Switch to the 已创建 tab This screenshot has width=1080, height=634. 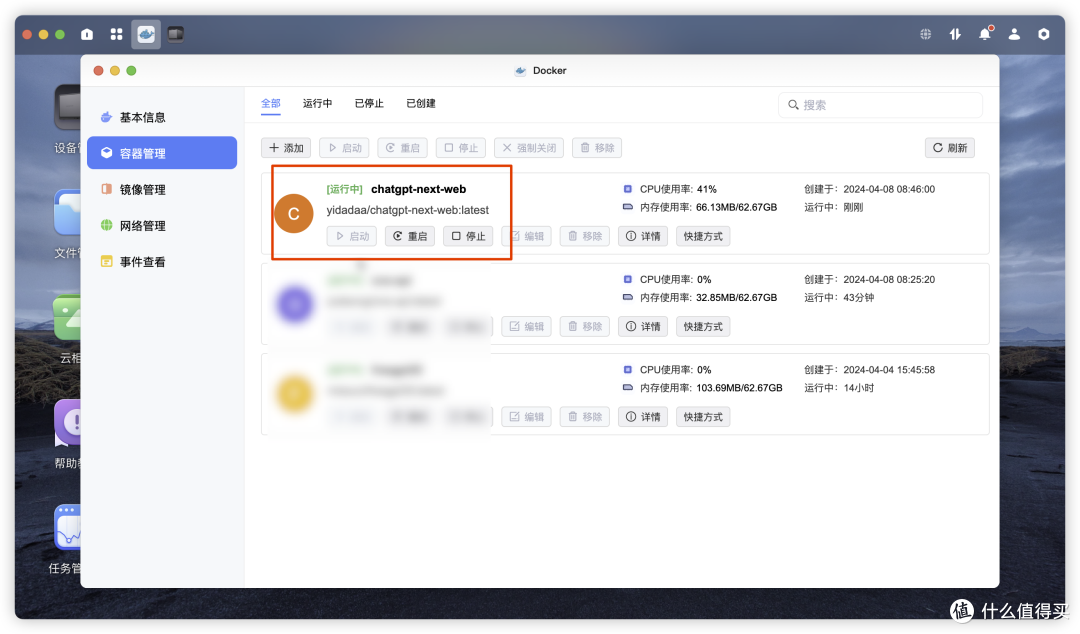421,103
